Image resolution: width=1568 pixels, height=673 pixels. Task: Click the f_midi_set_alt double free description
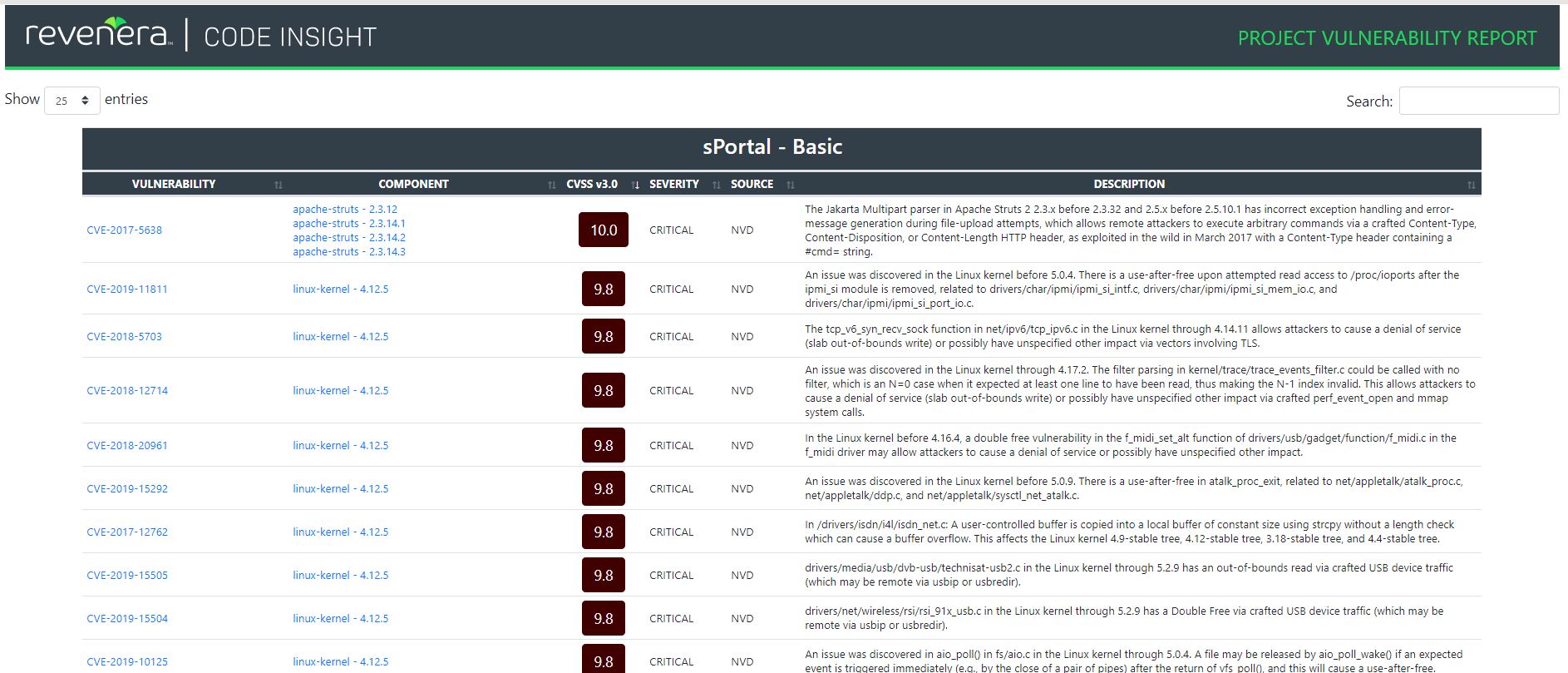pyautogui.click(x=1131, y=445)
